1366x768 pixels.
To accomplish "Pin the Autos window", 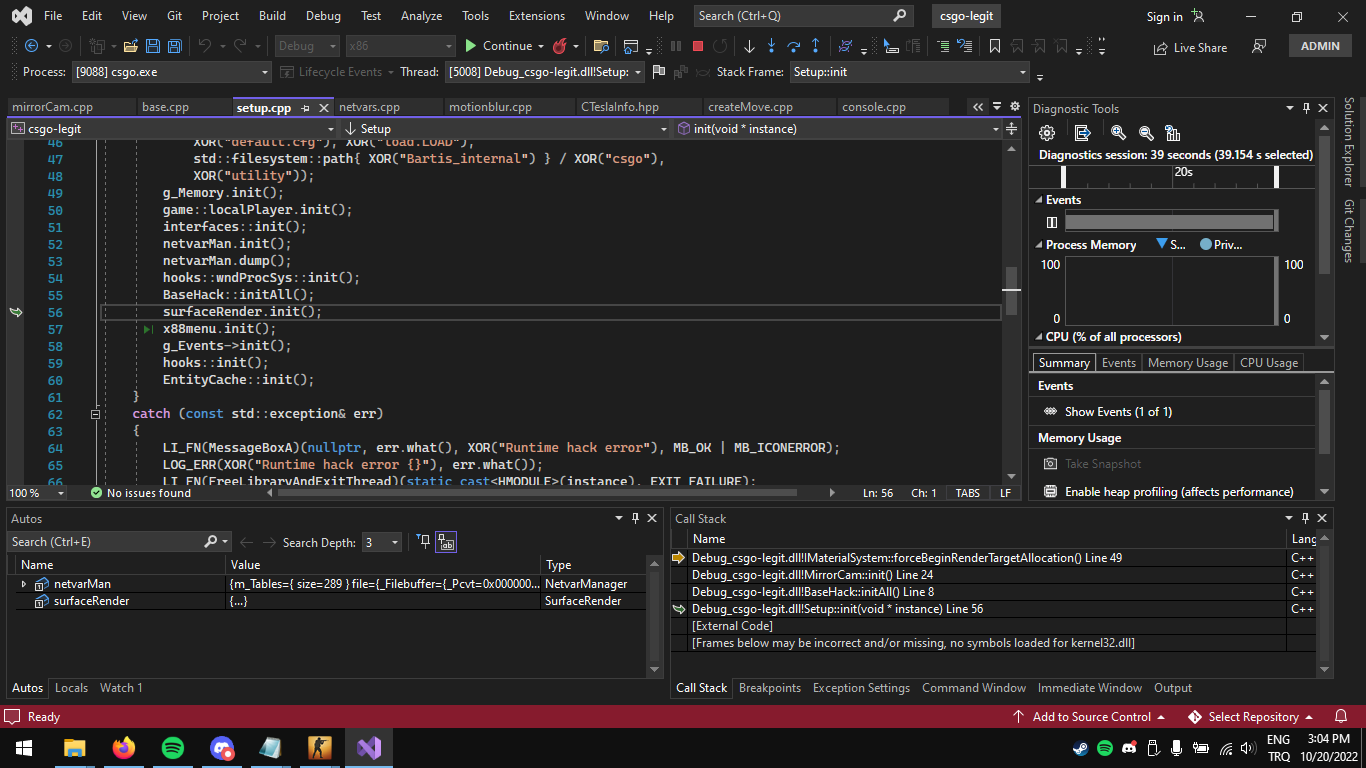I will (635, 518).
